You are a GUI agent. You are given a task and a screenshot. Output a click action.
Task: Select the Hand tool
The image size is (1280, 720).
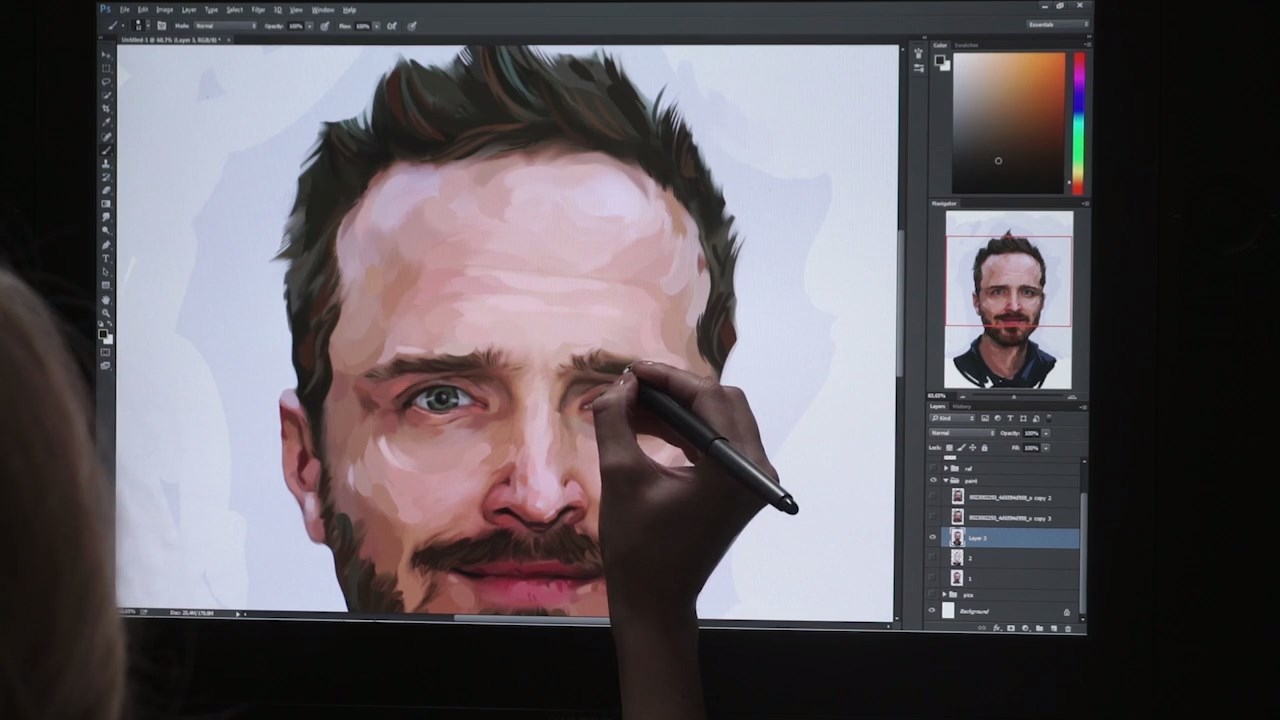(x=106, y=299)
